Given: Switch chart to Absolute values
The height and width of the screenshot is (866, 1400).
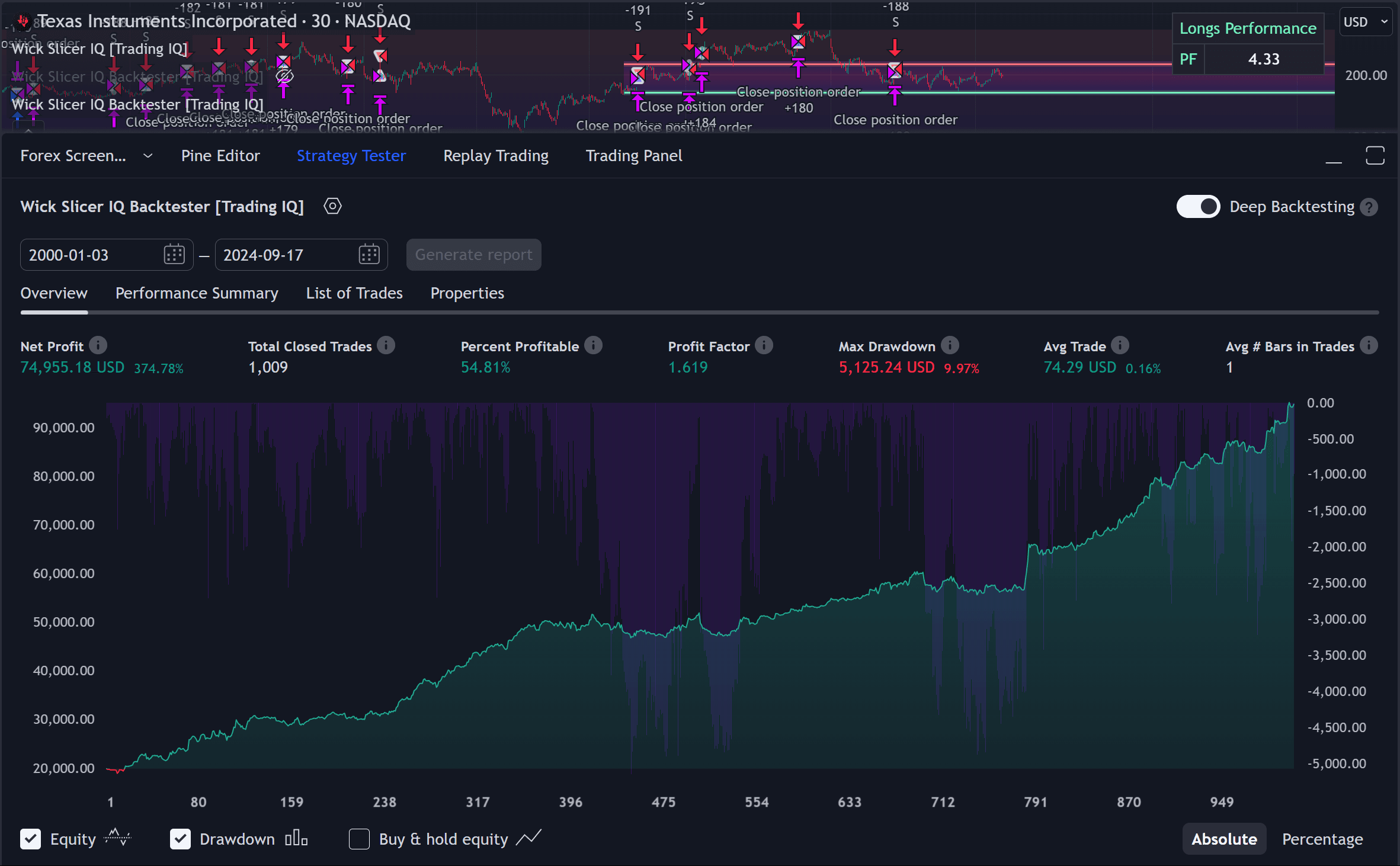Looking at the screenshot, I should click(1224, 839).
